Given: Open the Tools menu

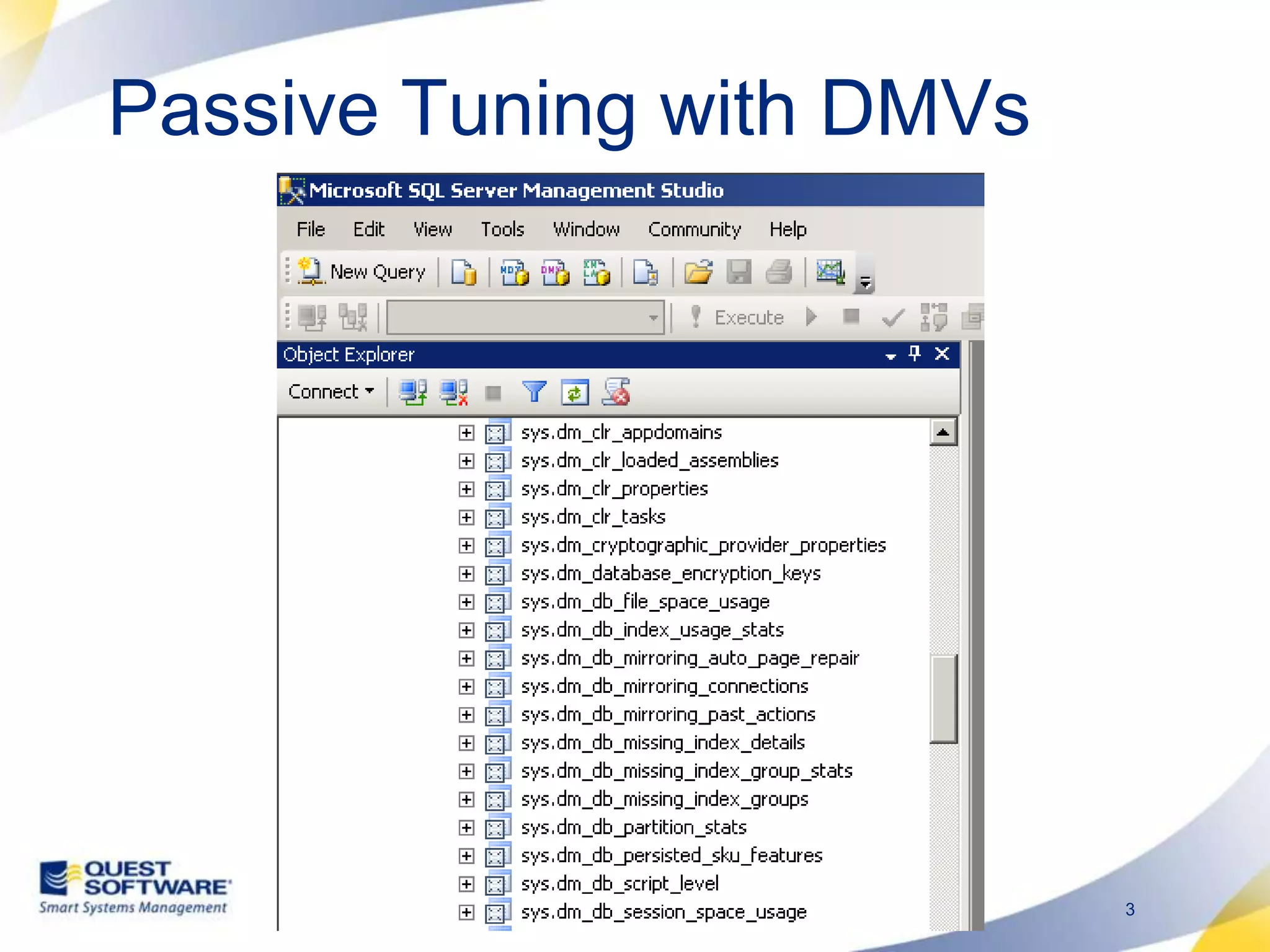Looking at the screenshot, I should 503,229.
